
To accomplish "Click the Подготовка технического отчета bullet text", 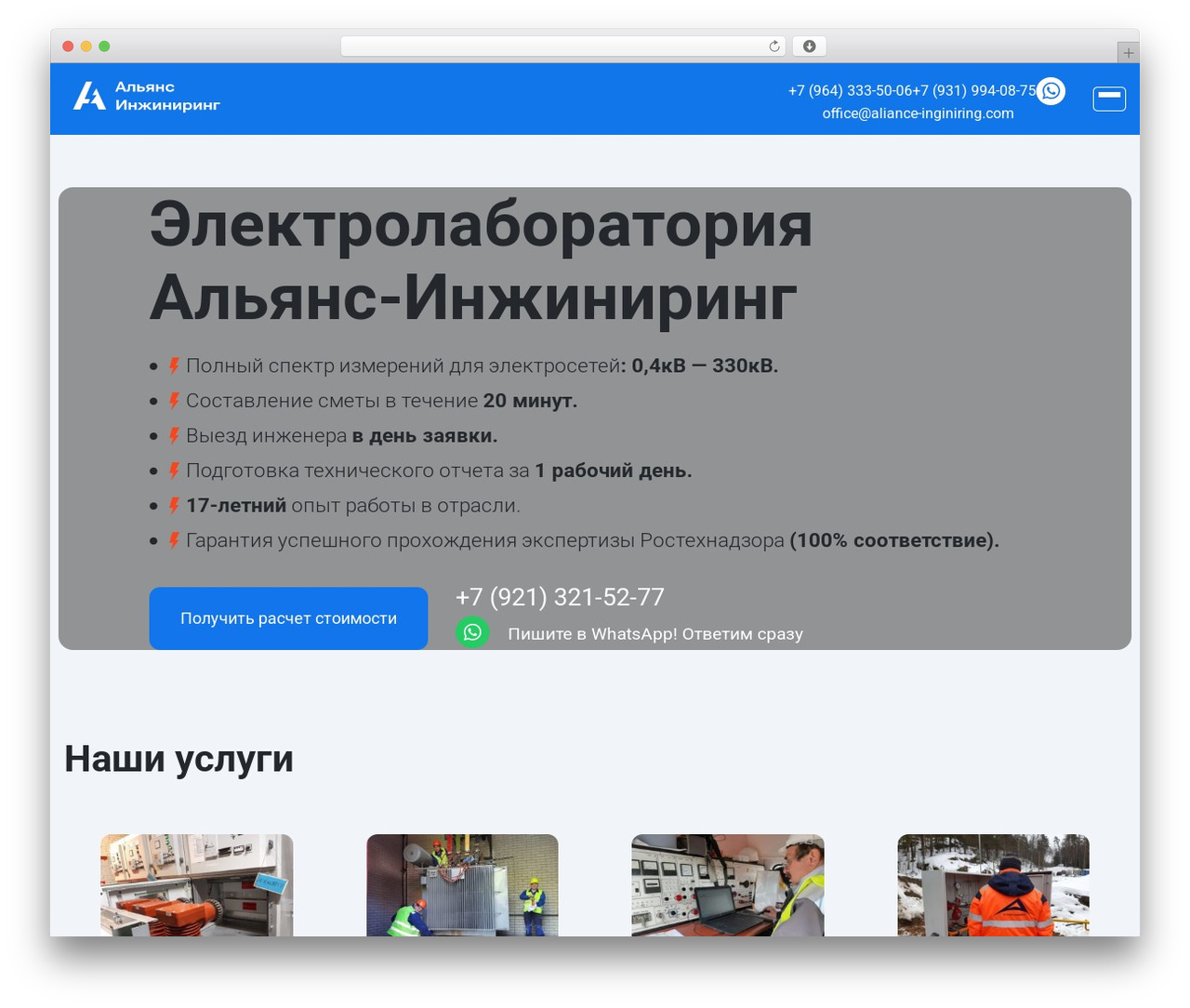I will point(439,471).
